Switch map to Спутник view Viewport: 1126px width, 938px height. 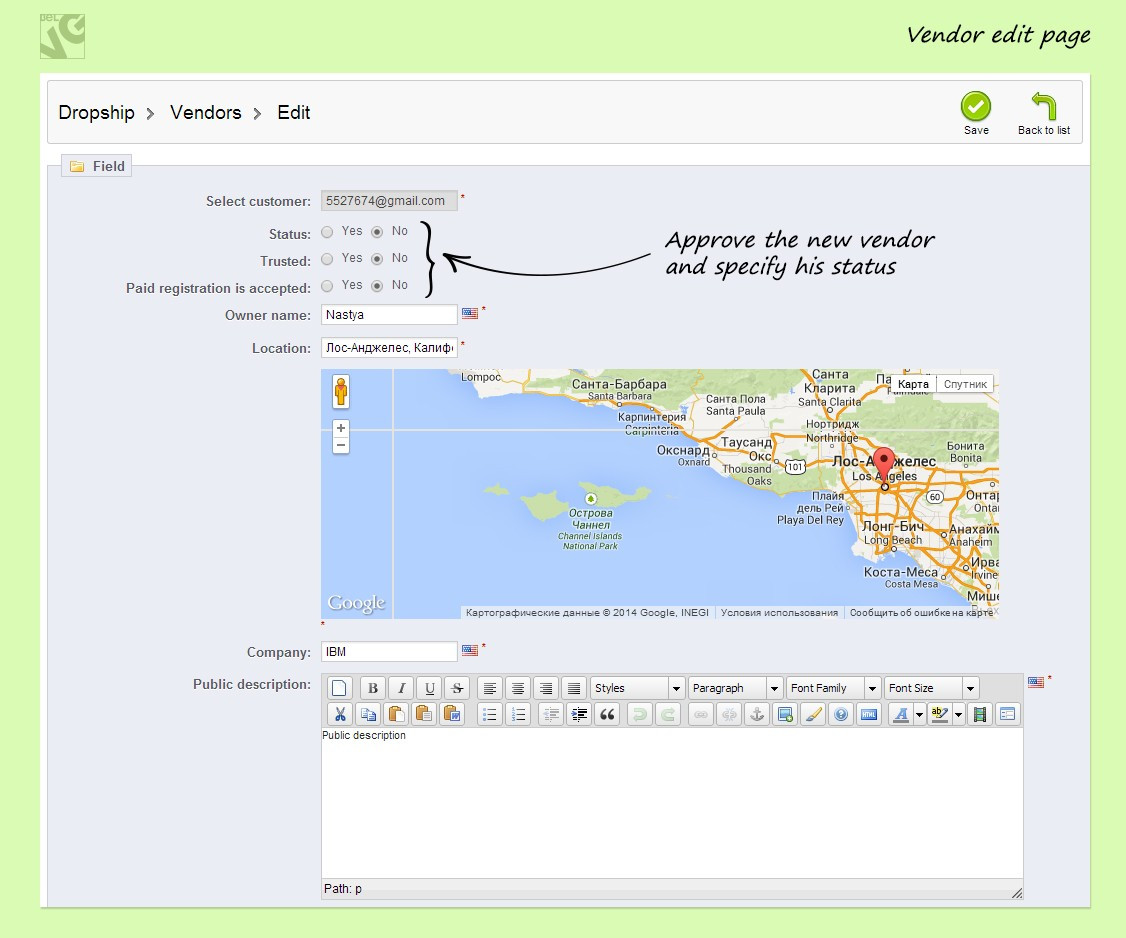(x=965, y=384)
